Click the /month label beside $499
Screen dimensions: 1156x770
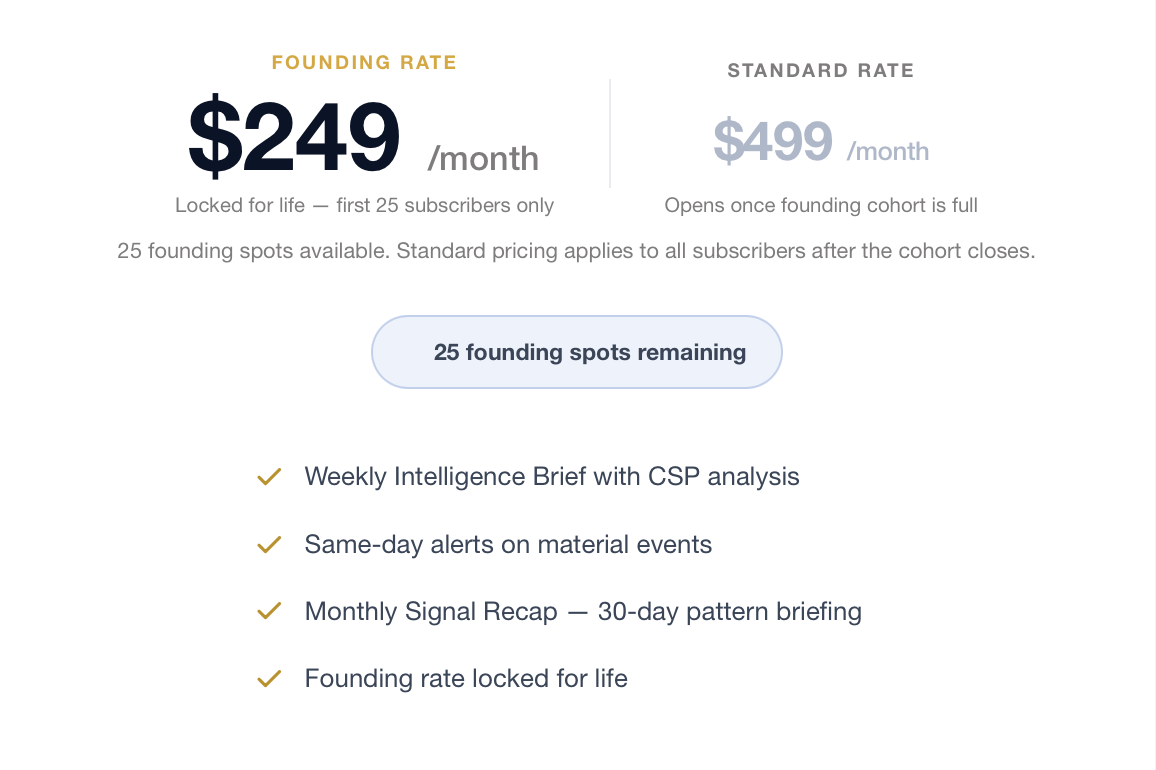point(888,151)
